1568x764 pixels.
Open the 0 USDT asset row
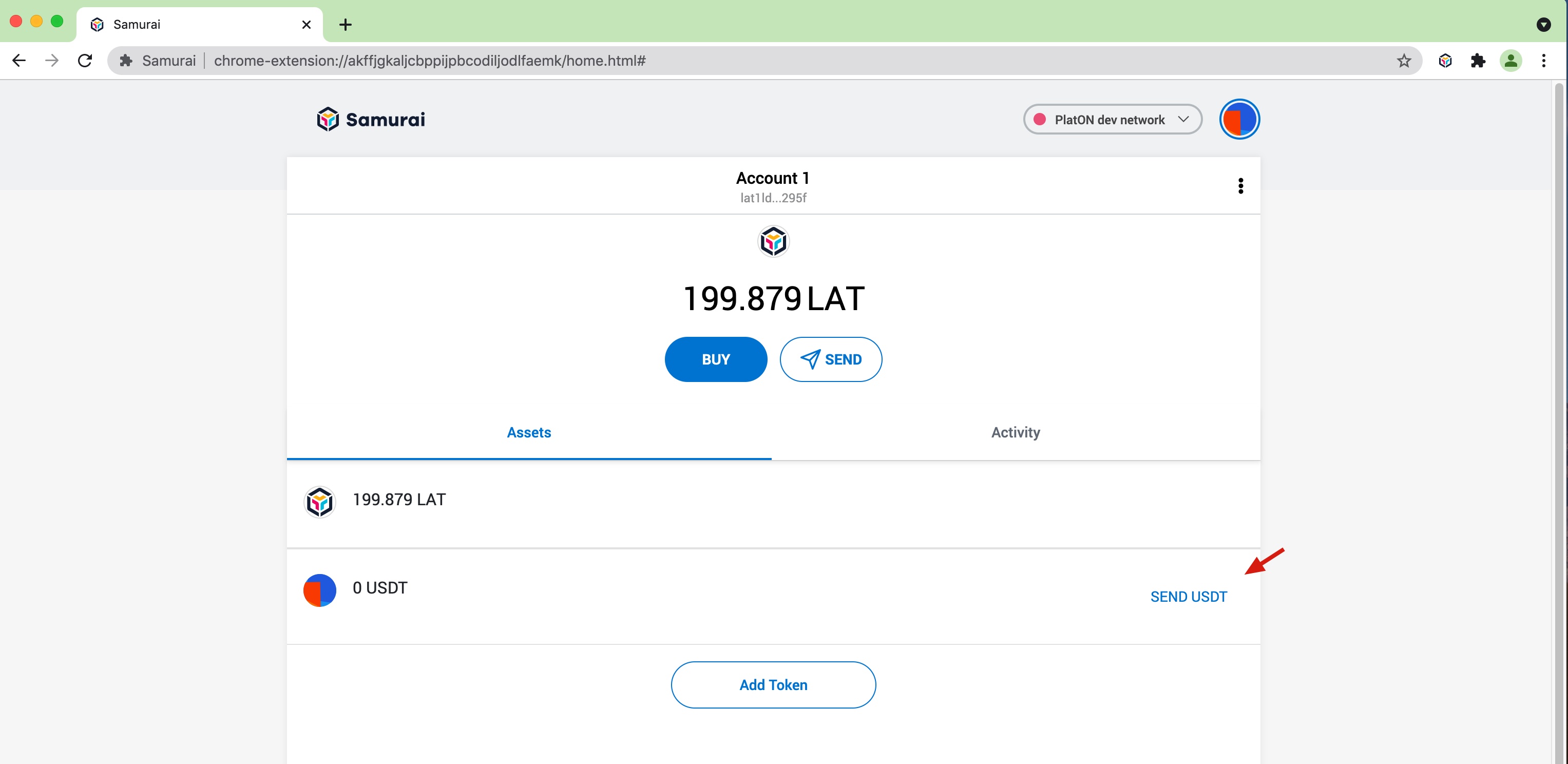773,596
